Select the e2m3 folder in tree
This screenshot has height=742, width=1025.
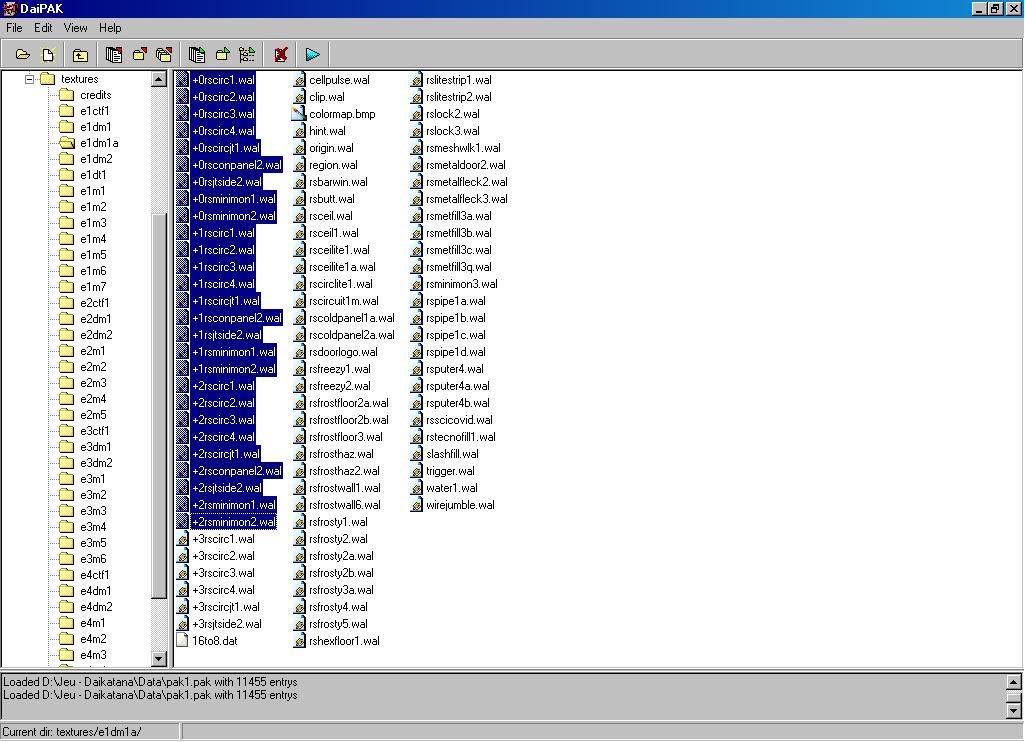[93, 382]
